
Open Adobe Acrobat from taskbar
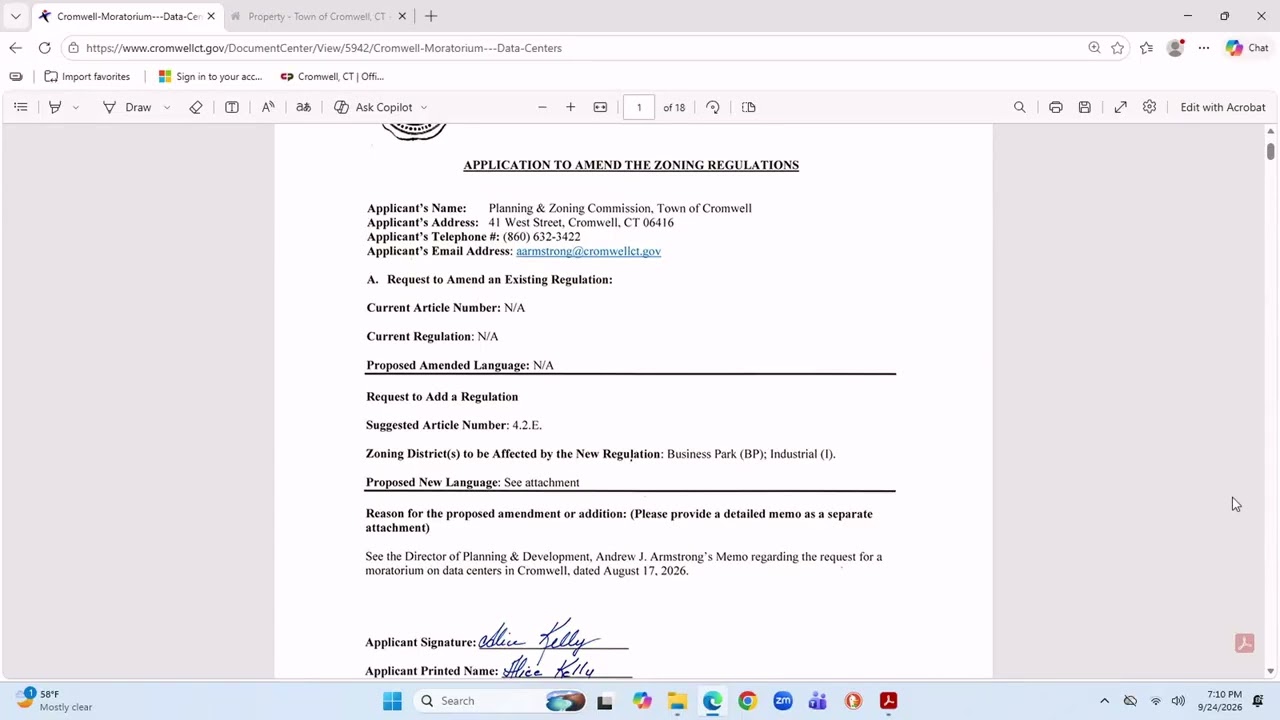888,701
